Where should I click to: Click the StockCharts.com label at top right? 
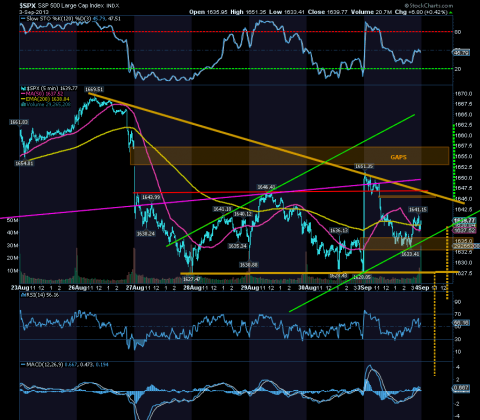coord(429,5)
